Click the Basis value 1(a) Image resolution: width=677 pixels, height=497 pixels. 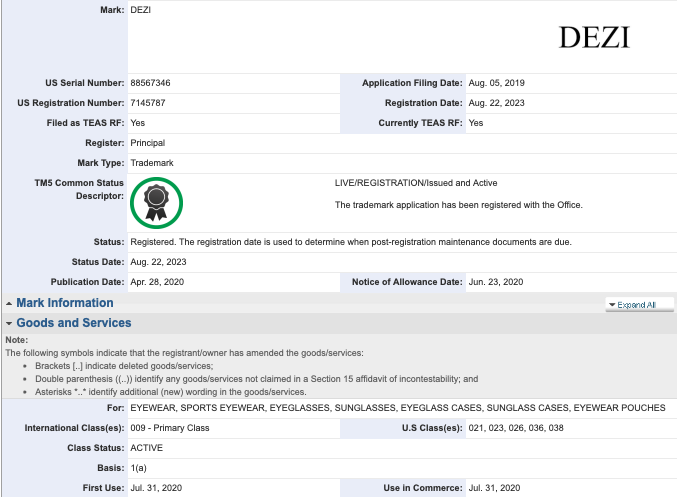pos(138,468)
